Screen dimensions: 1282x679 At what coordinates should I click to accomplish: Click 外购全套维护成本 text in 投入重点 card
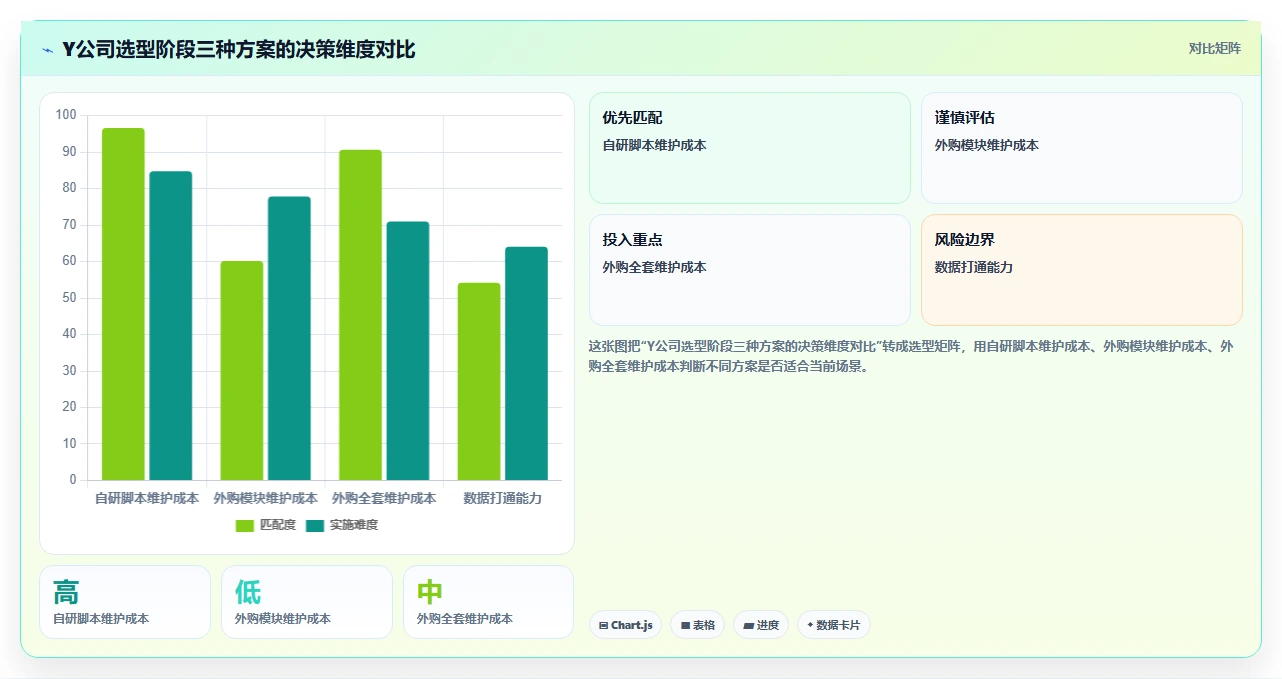pyautogui.click(x=654, y=267)
